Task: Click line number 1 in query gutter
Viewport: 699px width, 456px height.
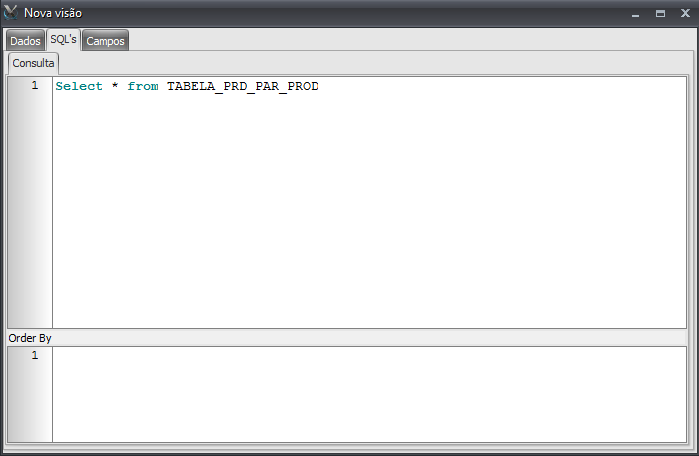Action: (35, 85)
